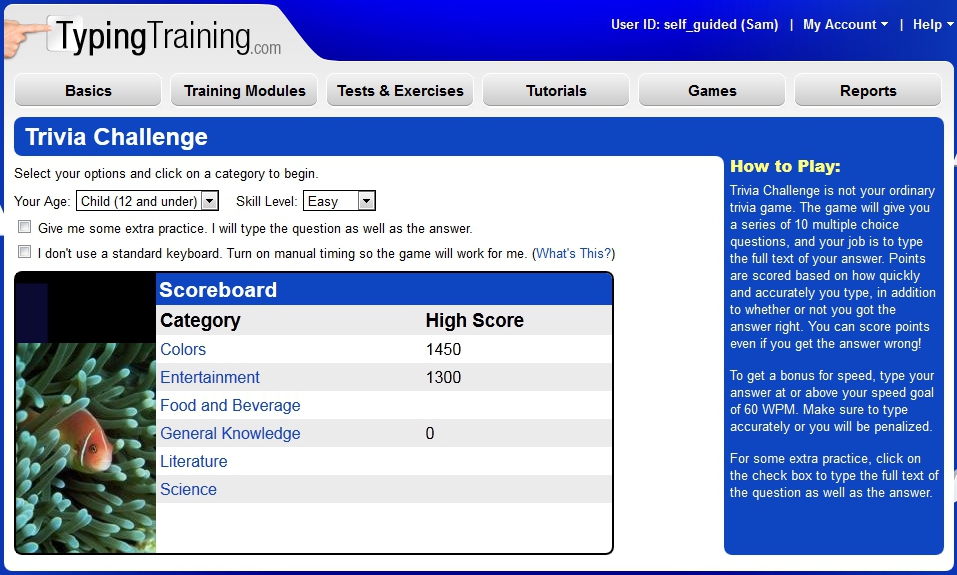Viewport: 957px width, 575px height.
Task: Open the Games tab
Action: coord(712,91)
